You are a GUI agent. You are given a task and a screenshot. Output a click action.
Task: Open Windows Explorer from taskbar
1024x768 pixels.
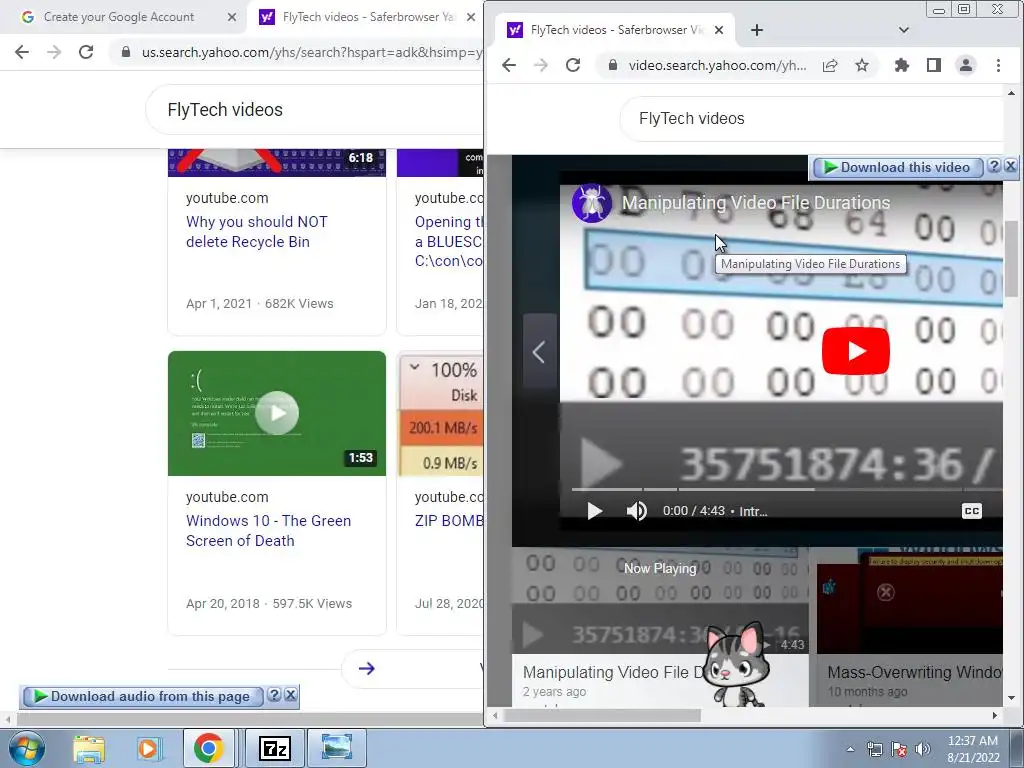[x=89, y=748]
